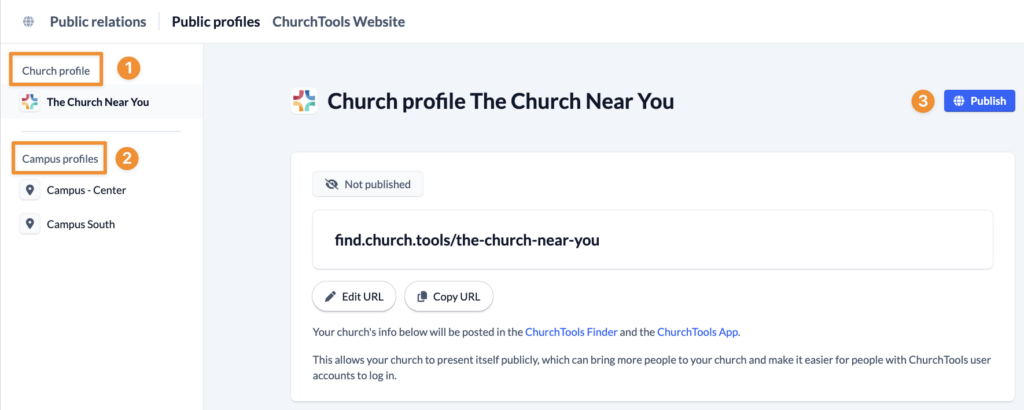This screenshot has width=1024, height=410.
Task: Click the globe icon in Publish button
Action: tap(959, 101)
